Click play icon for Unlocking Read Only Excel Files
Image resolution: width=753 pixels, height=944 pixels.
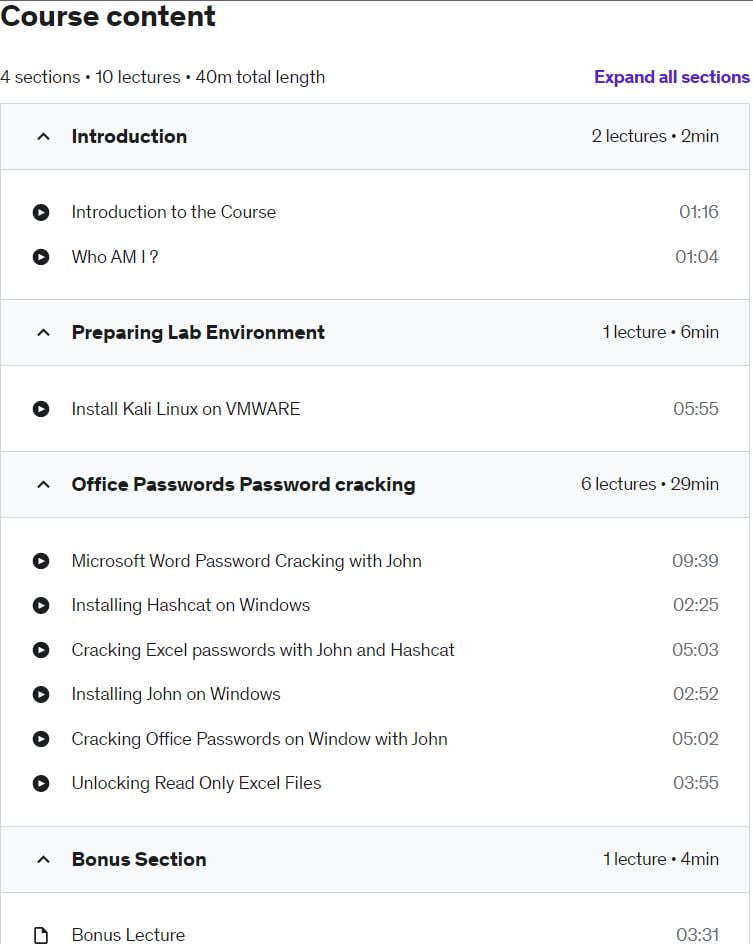[41, 783]
